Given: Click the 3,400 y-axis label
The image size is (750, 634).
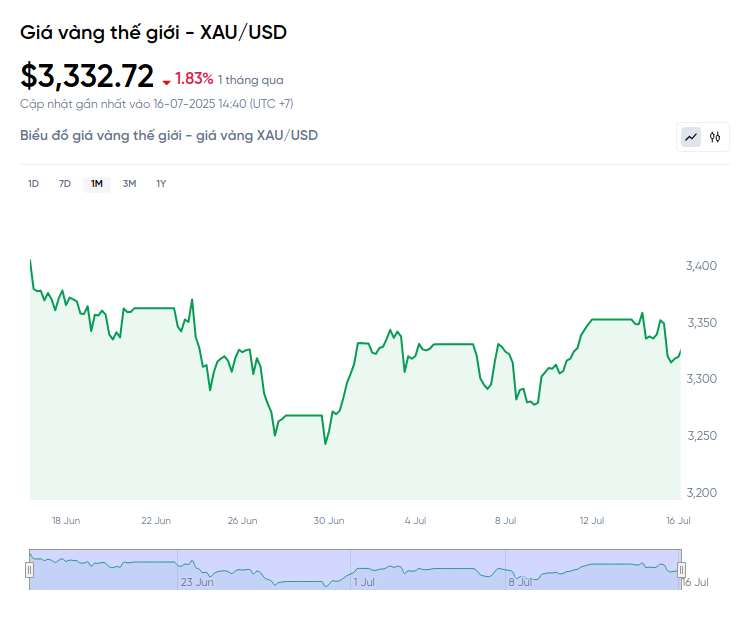Looking at the screenshot, I should click(x=701, y=266).
